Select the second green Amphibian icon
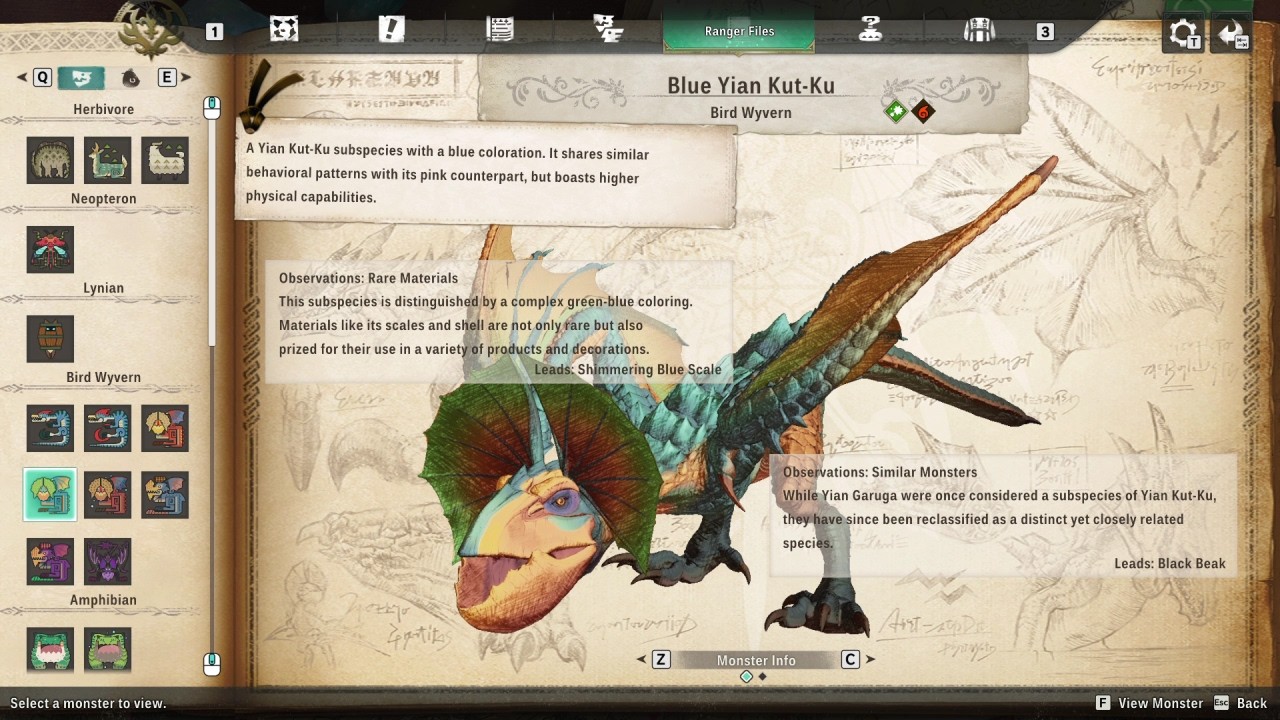Viewport: 1280px width, 720px height. 107,651
